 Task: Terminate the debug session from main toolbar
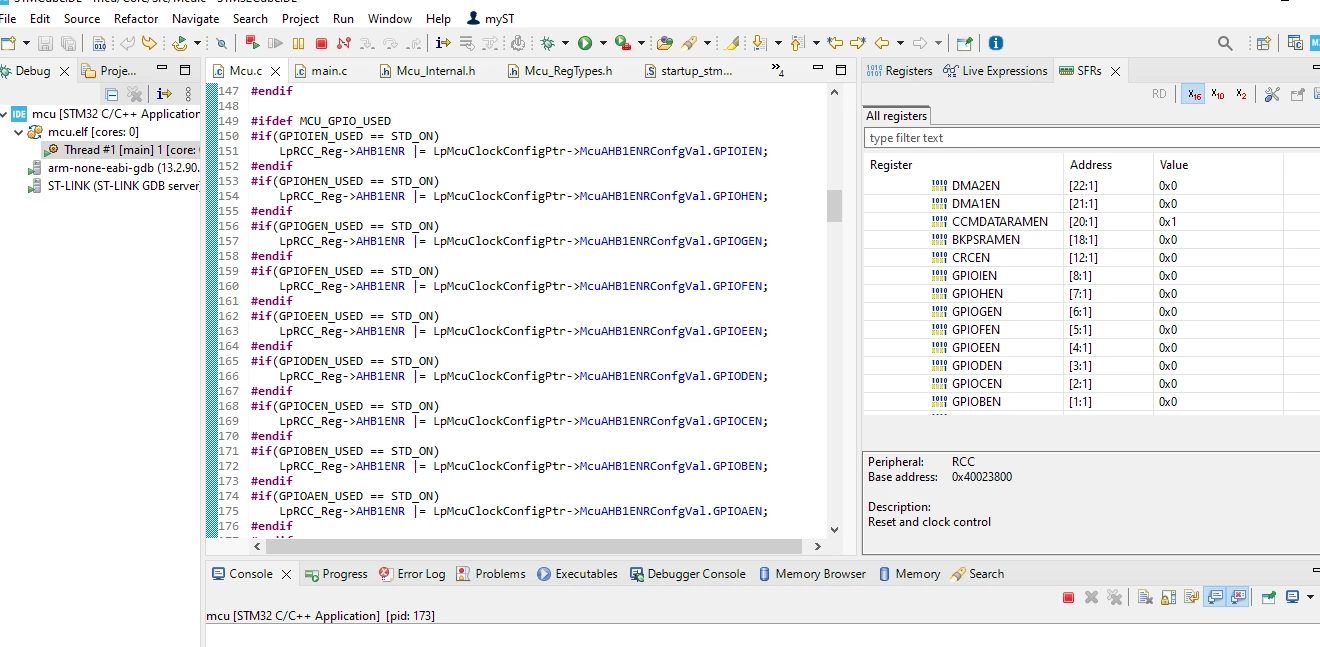pos(321,43)
